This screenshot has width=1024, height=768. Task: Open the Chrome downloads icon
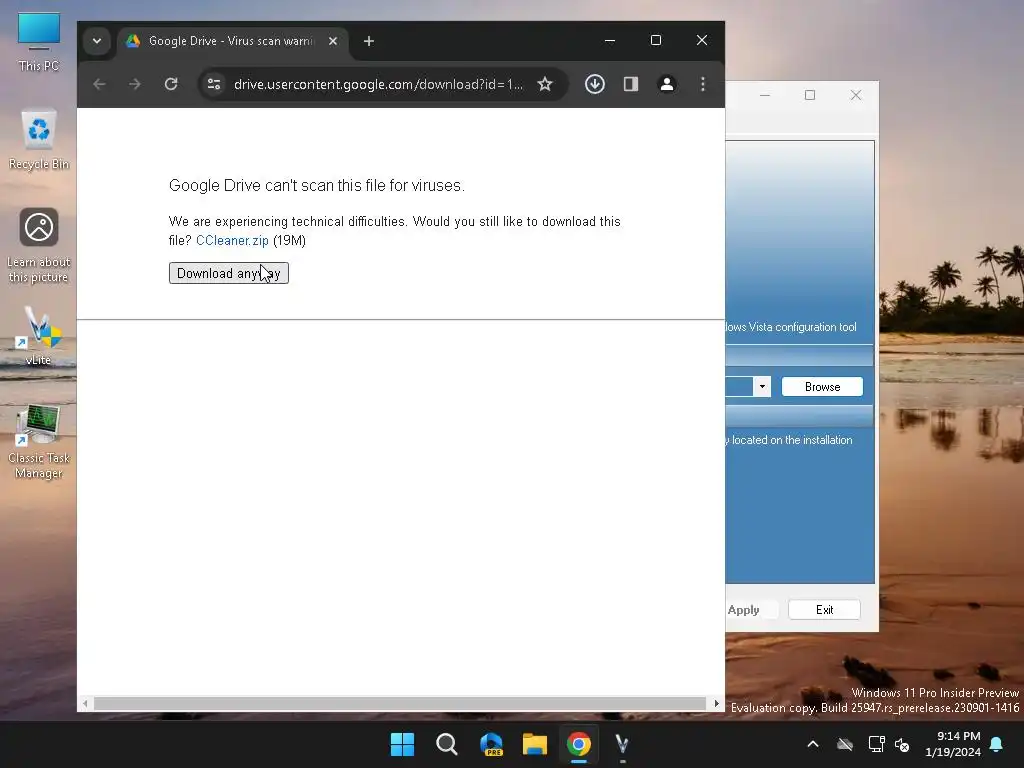coord(594,84)
